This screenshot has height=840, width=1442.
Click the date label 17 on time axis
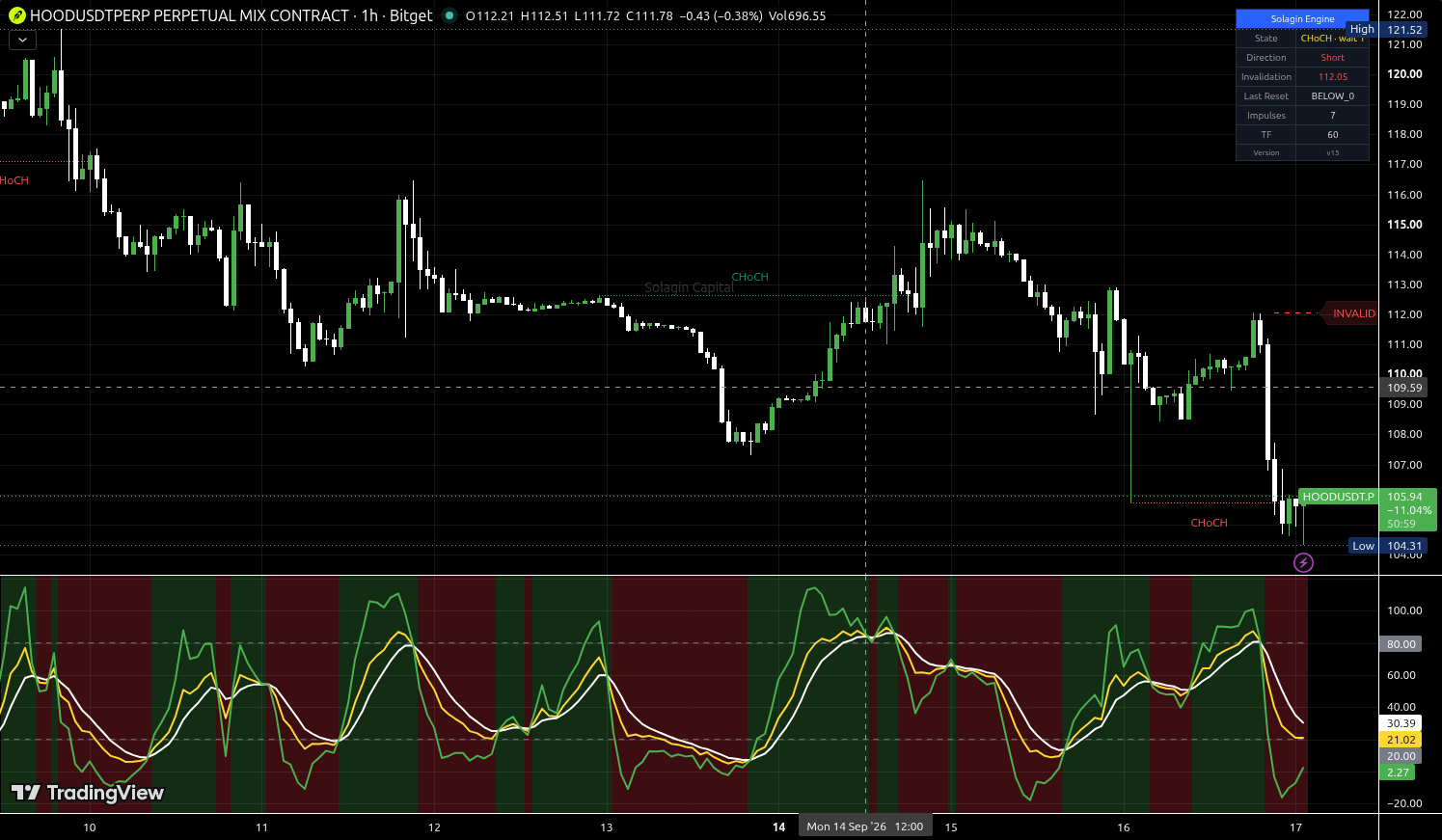coord(1296,827)
